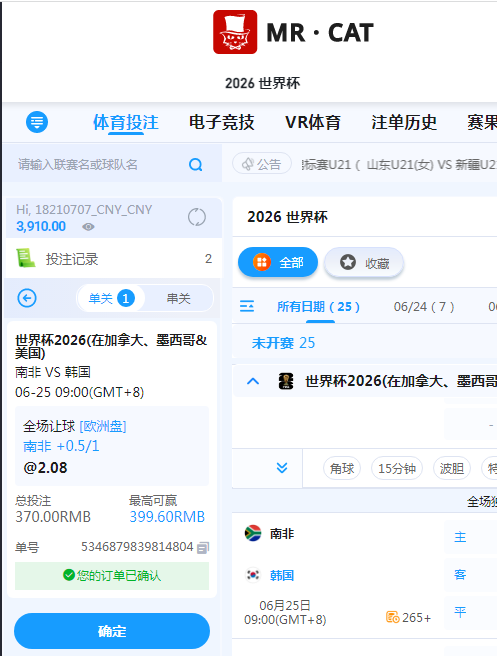The width and height of the screenshot is (497, 656).
Task: Click the 南非 +0.5/1 selection text
Action: (x=61, y=446)
